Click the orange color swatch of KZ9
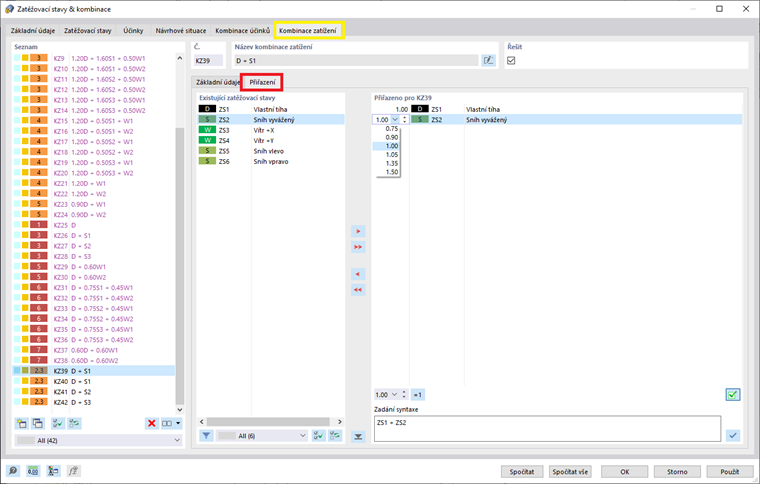Image resolution: width=760 pixels, height=484 pixels. point(39,58)
